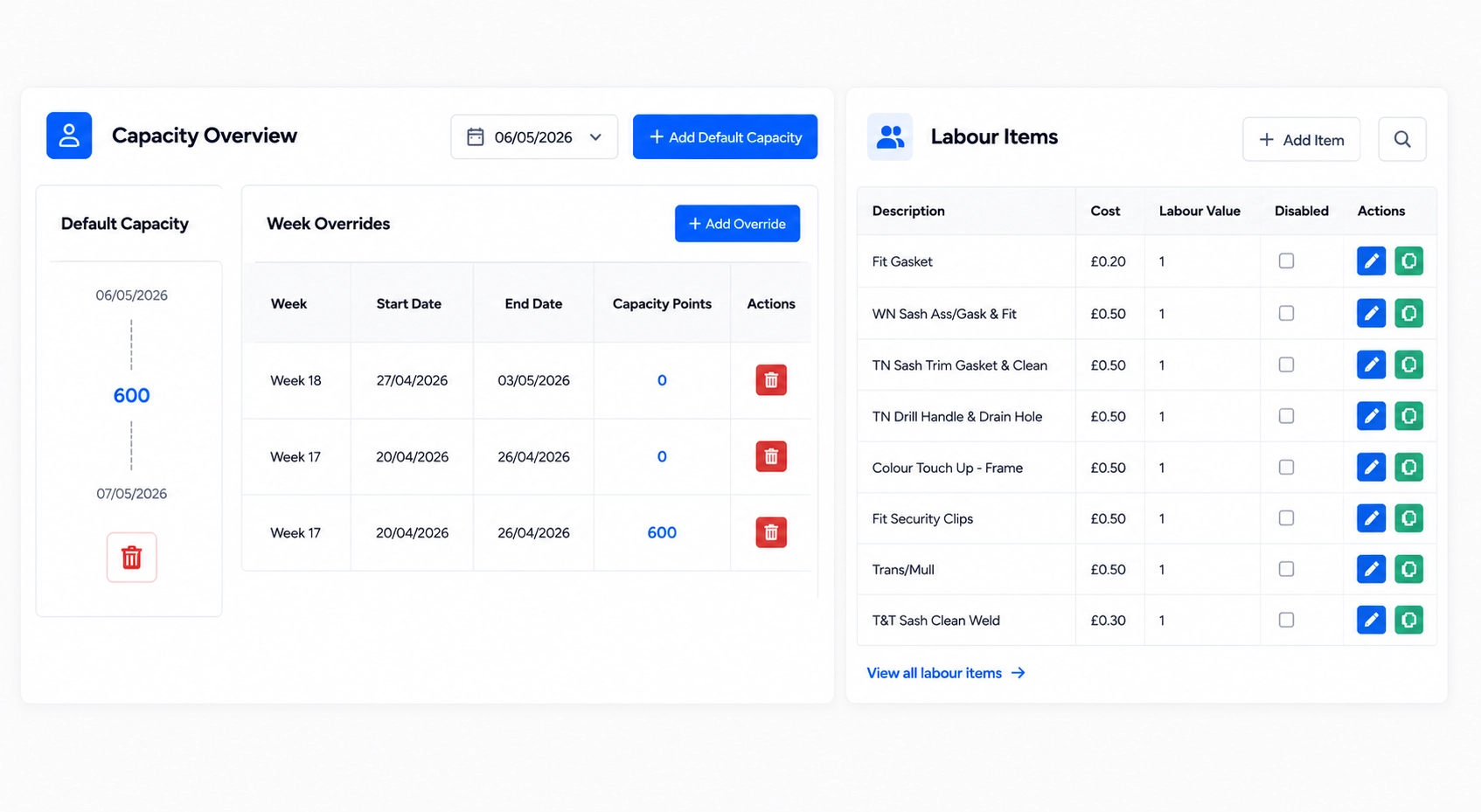Delete the Week 17 override with 0 points
This screenshot has width=1481, height=812.
pyautogui.click(x=771, y=456)
